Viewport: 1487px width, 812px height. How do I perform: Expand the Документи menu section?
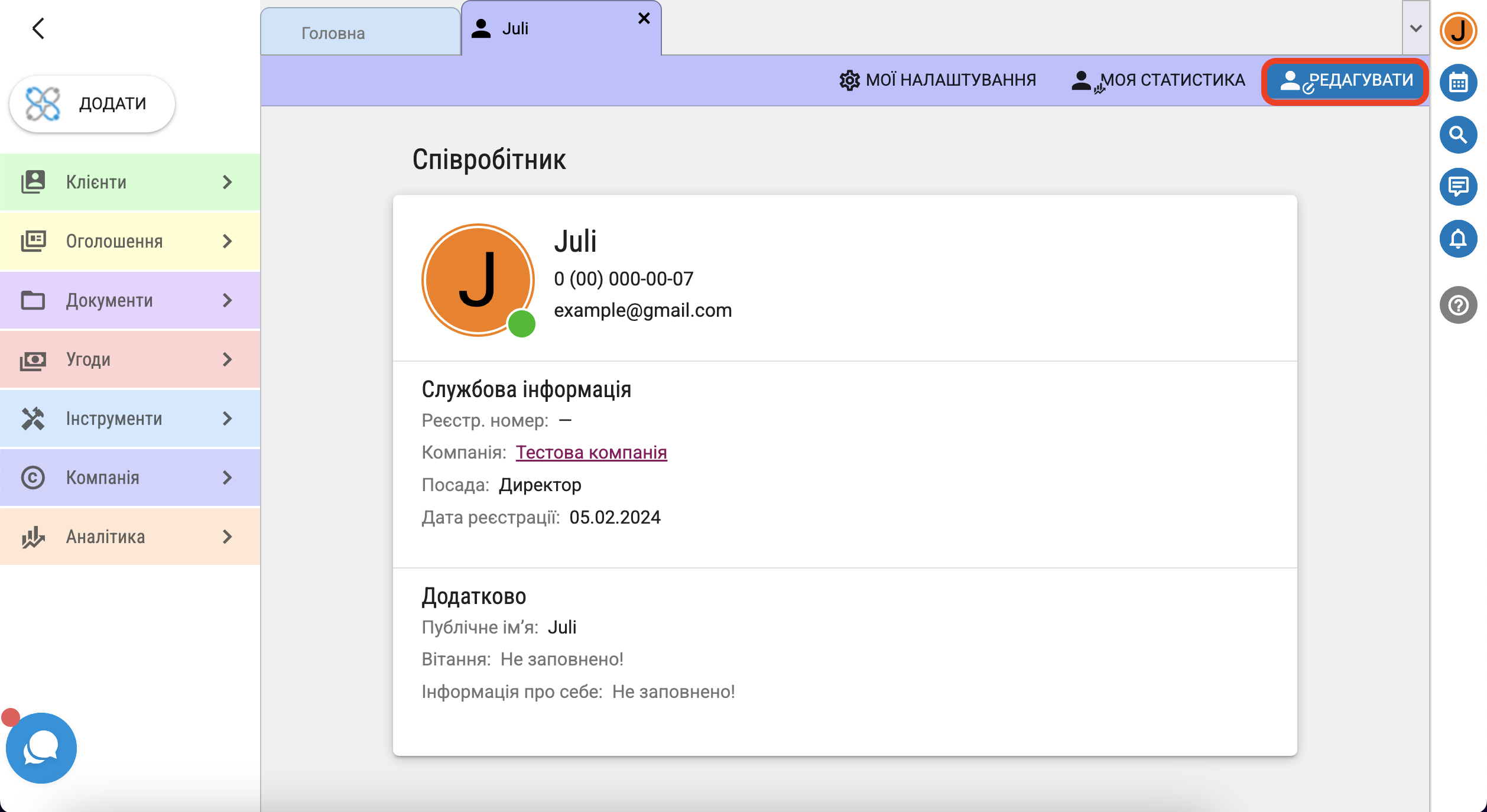pos(130,300)
